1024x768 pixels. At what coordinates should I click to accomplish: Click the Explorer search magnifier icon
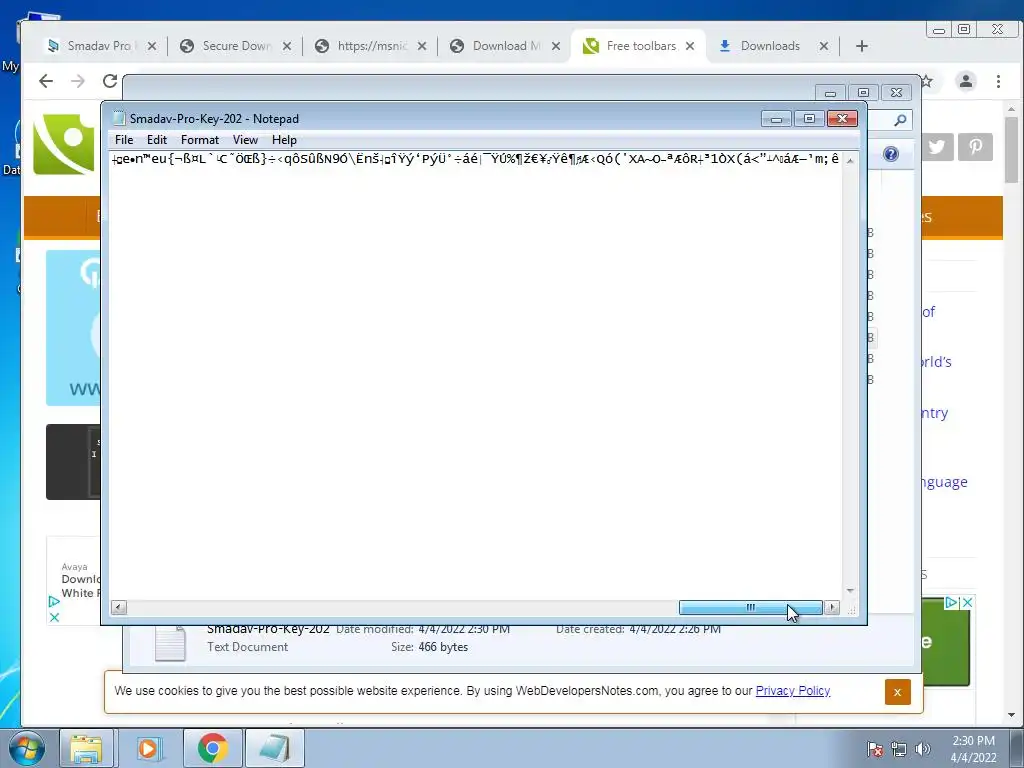(901, 120)
